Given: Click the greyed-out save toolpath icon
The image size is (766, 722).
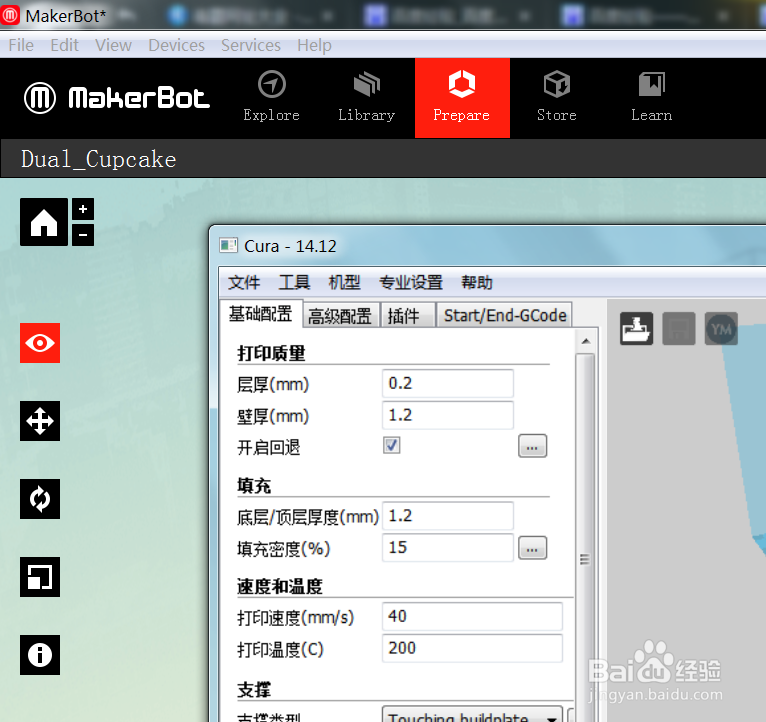Looking at the screenshot, I should tap(679, 329).
